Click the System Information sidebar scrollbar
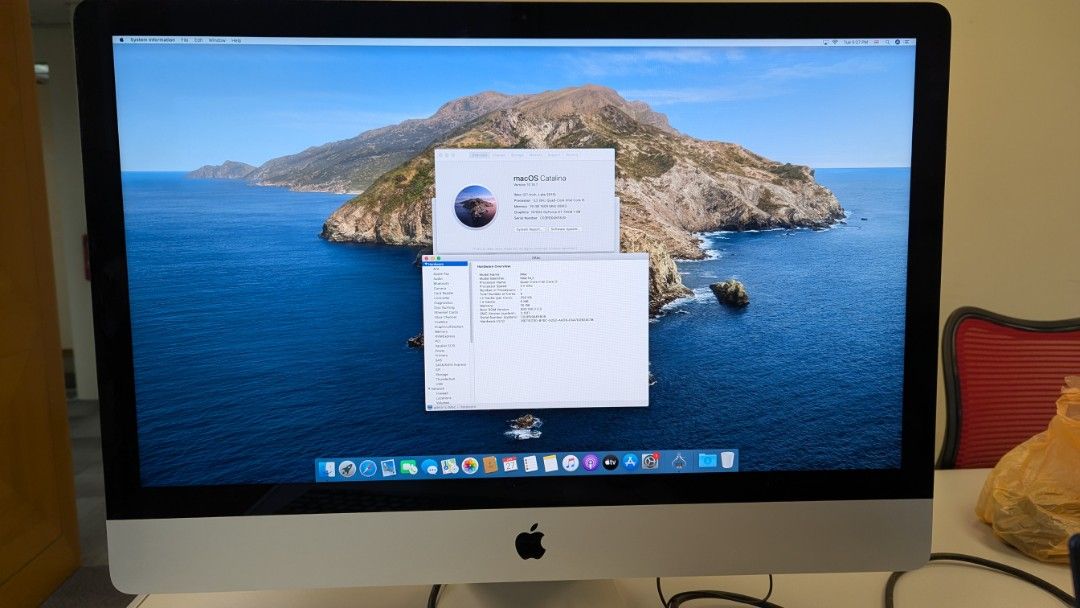The height and width of the screenshot is (608, 1080). click(x=472, y=303)
